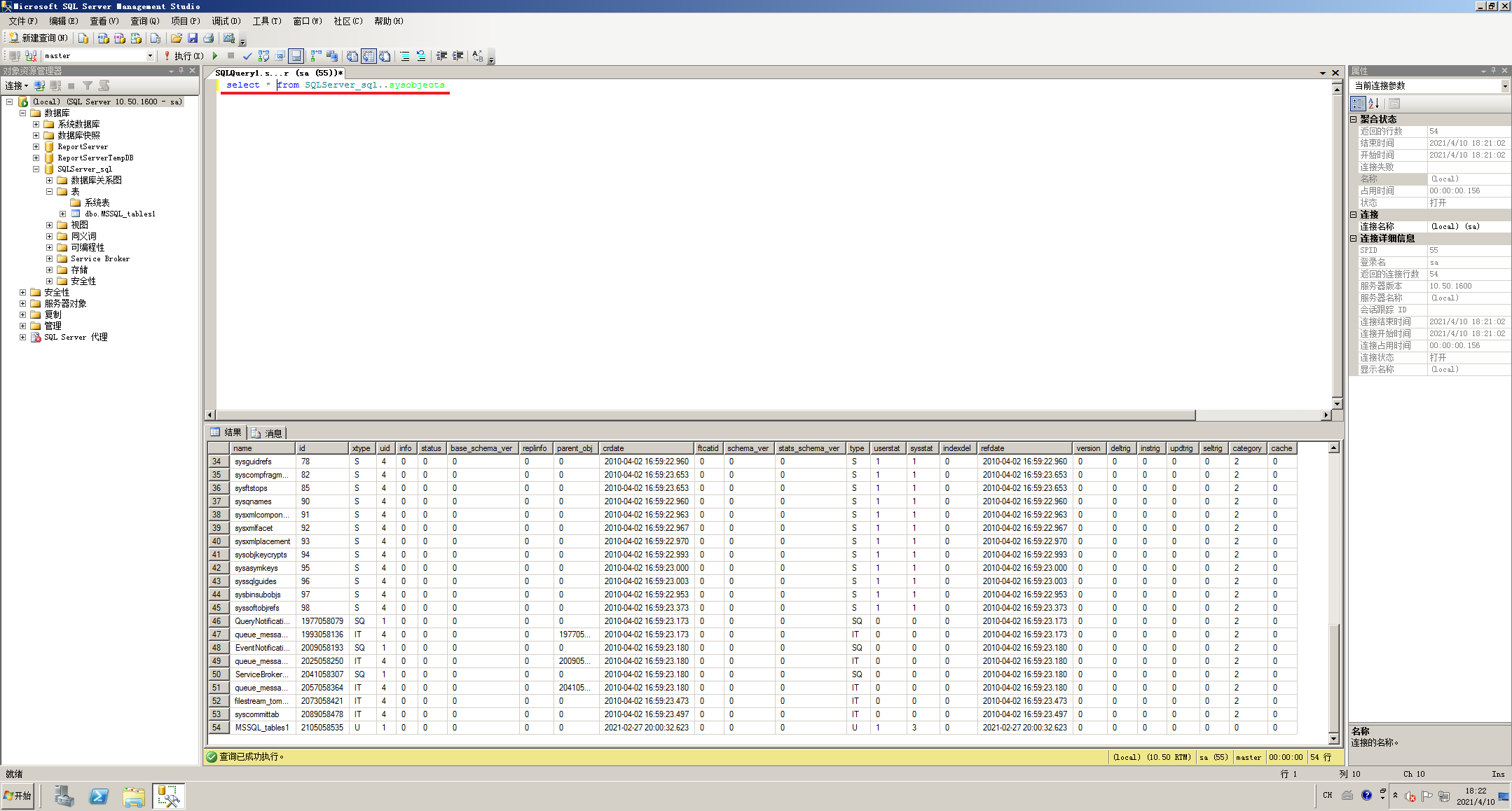Save the query using the Save icon
Viewport: 1512px width, 811px height.
[193, 37]
